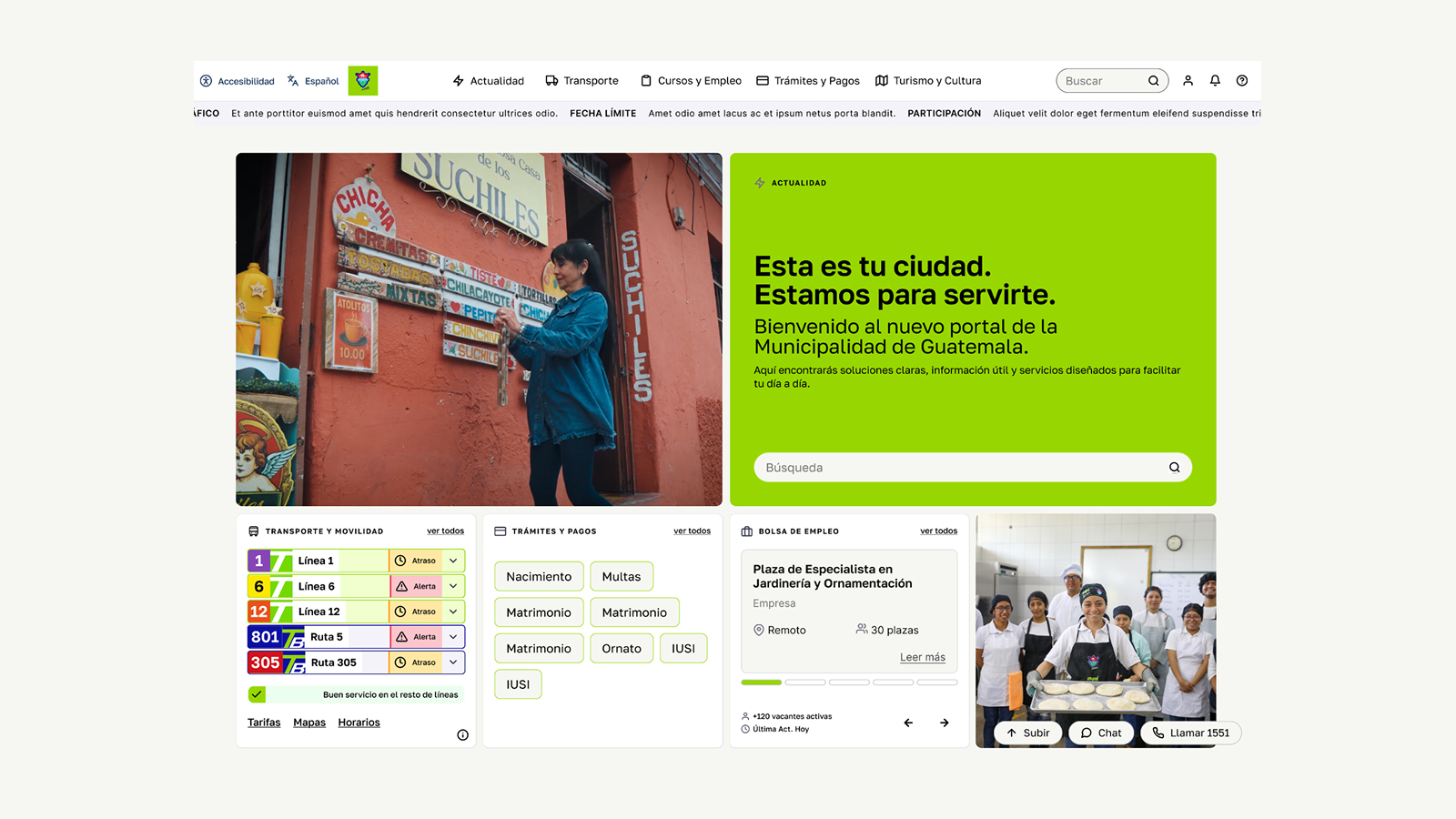Open Trámites y Pagos menu
Viewport: 1456px width, 819px height.
coord(808,81)
